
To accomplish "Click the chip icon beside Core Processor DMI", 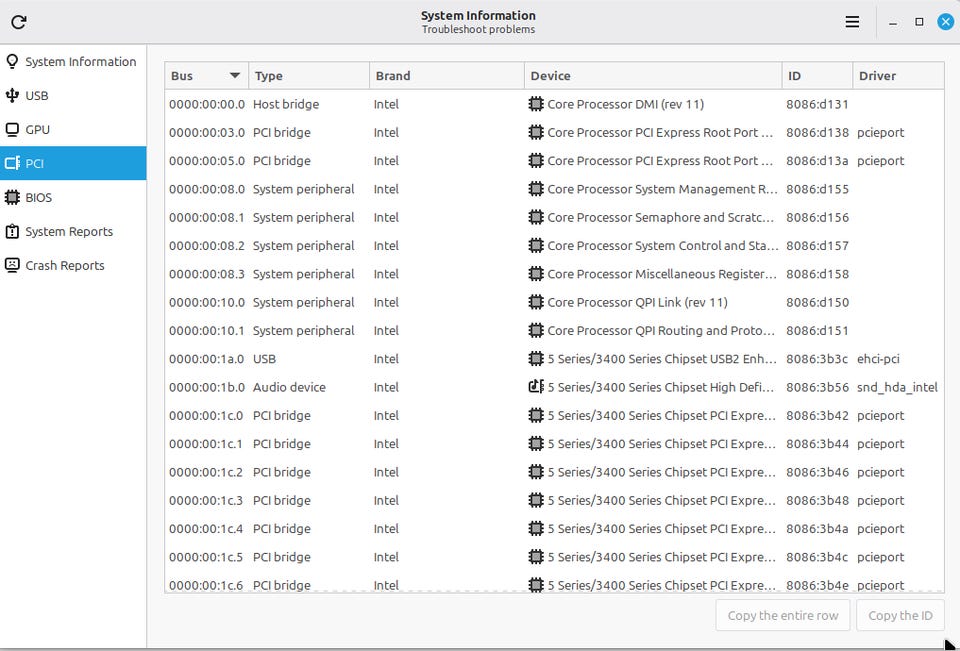I will [x=536, y=104].
